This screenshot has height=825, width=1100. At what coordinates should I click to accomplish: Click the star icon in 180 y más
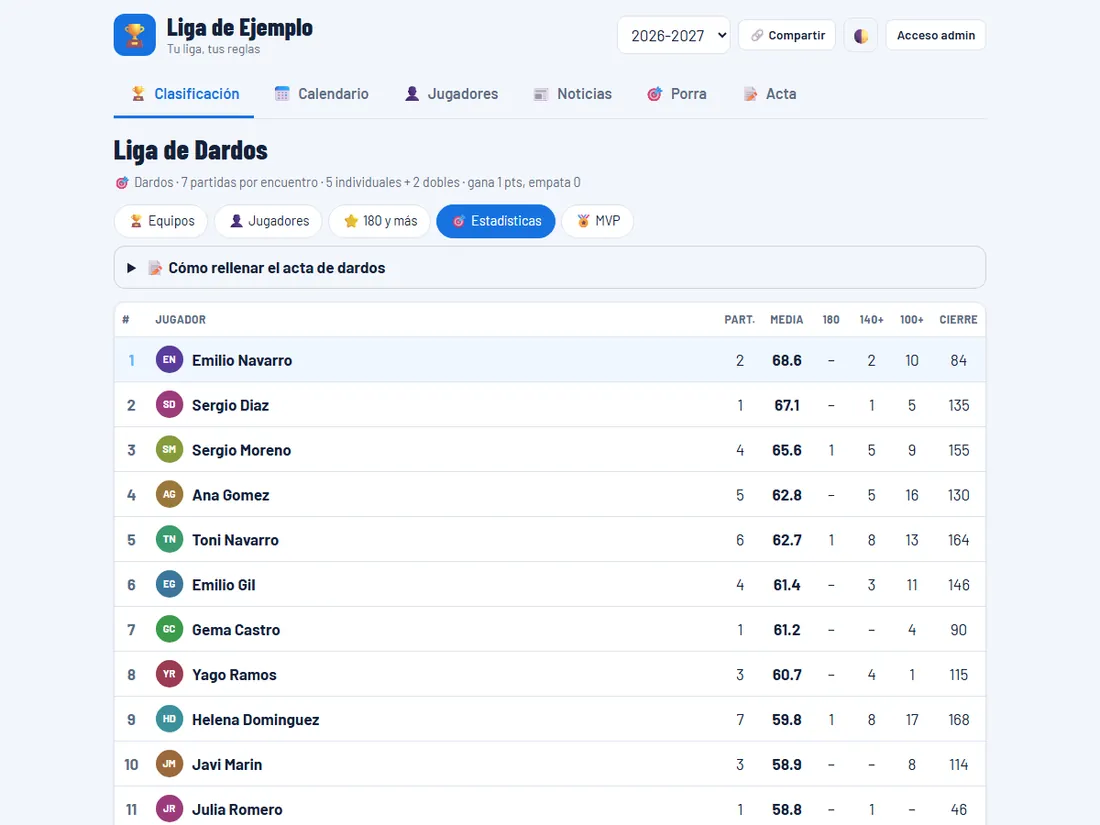coord(351,221)
